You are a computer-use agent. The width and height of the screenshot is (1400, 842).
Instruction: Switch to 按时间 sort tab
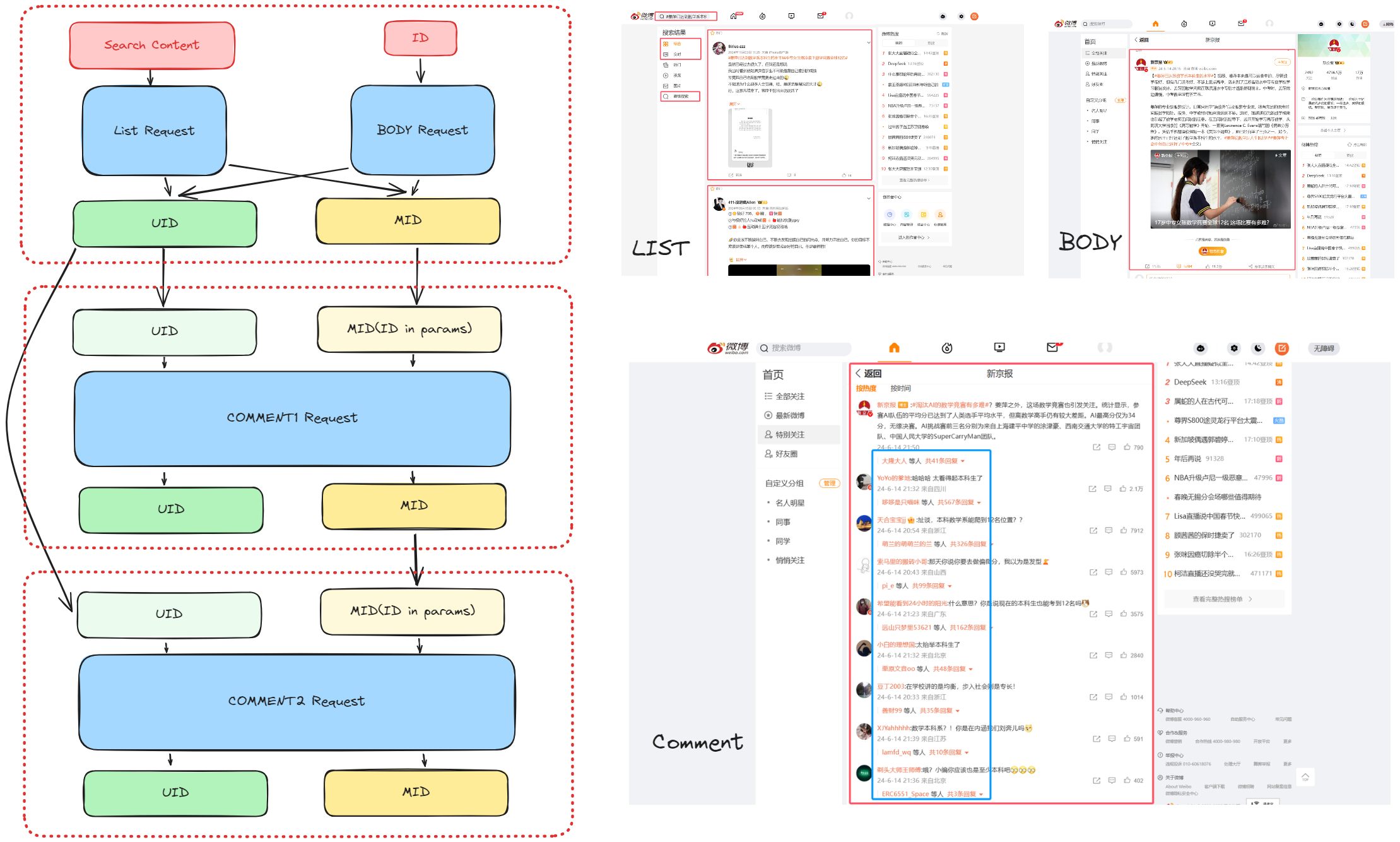click(x=900, y=388)
